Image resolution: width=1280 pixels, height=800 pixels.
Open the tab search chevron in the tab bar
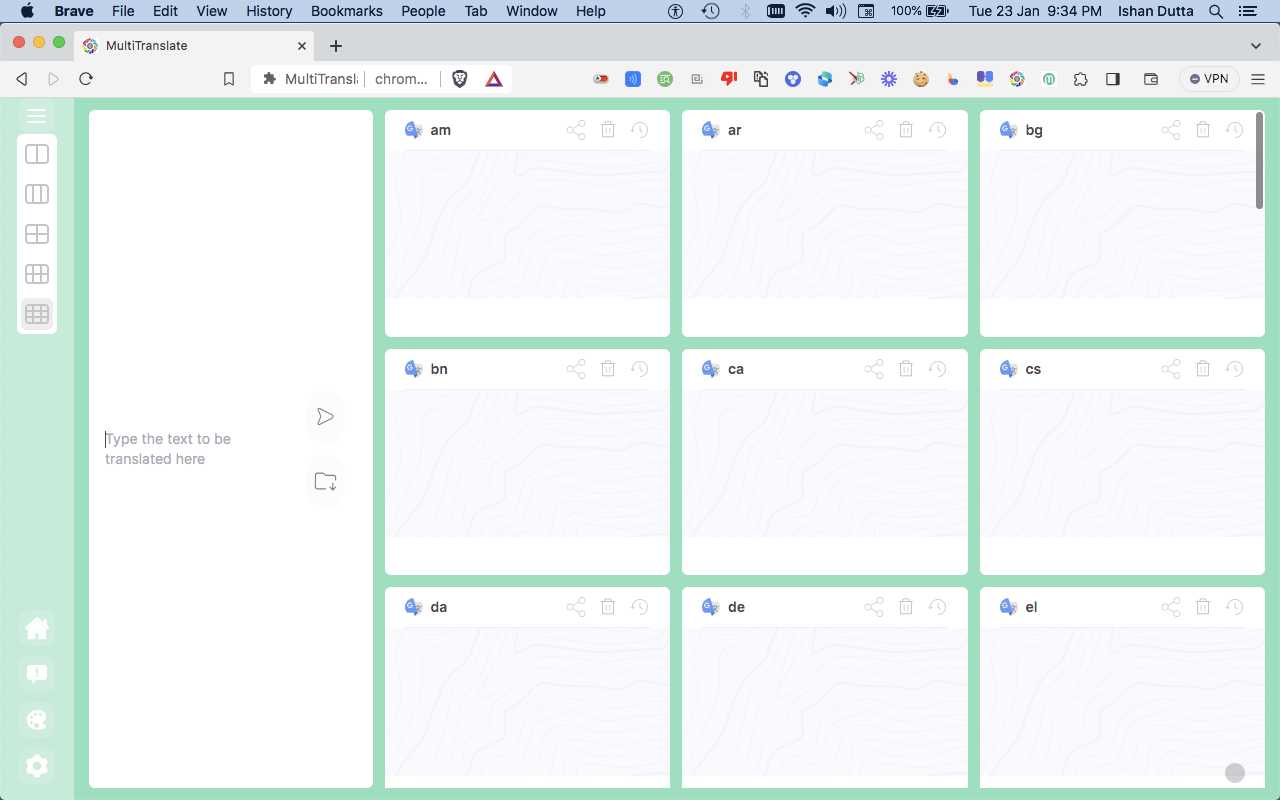(1256, 45)
